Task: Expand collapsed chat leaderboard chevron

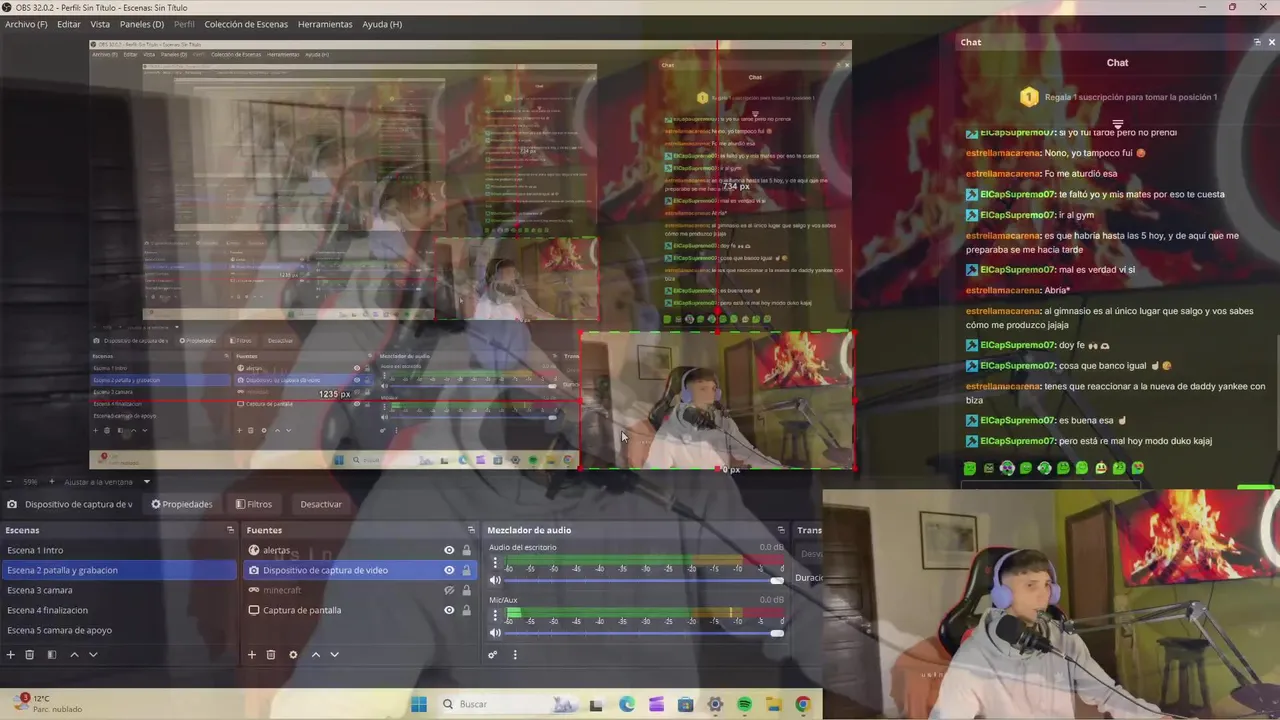Action: click(x=1118, y=124)
